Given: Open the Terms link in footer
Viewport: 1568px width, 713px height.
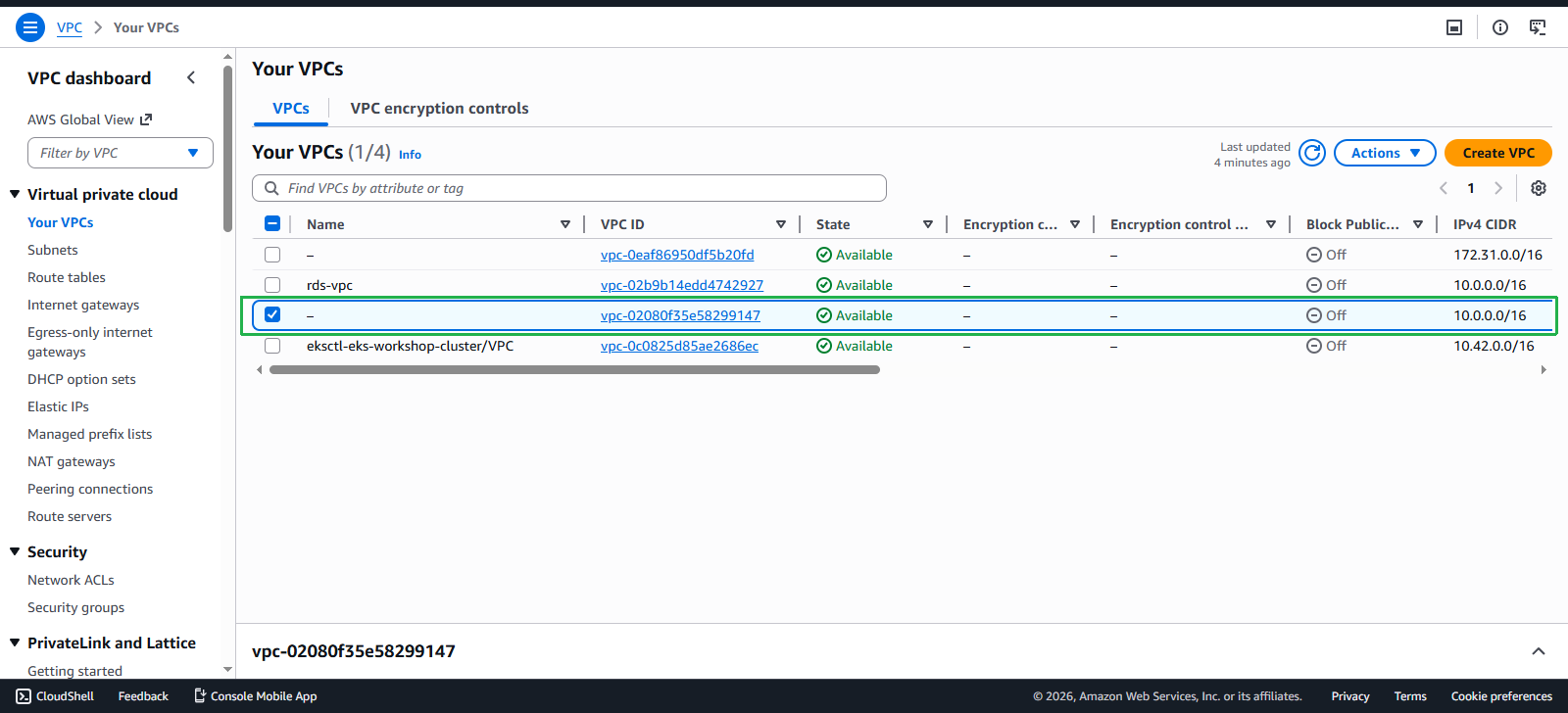Looking at the screenshot, I should coord(1410,696).
